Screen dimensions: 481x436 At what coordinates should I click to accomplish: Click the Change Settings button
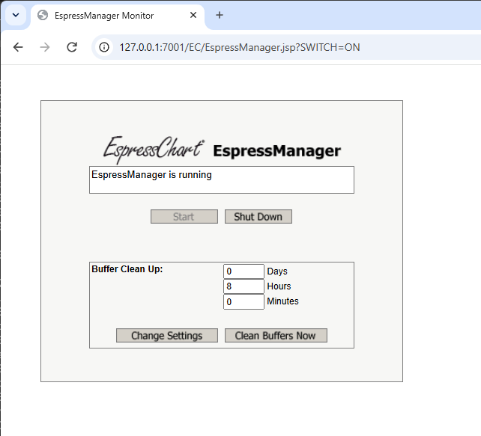(167, 335)
